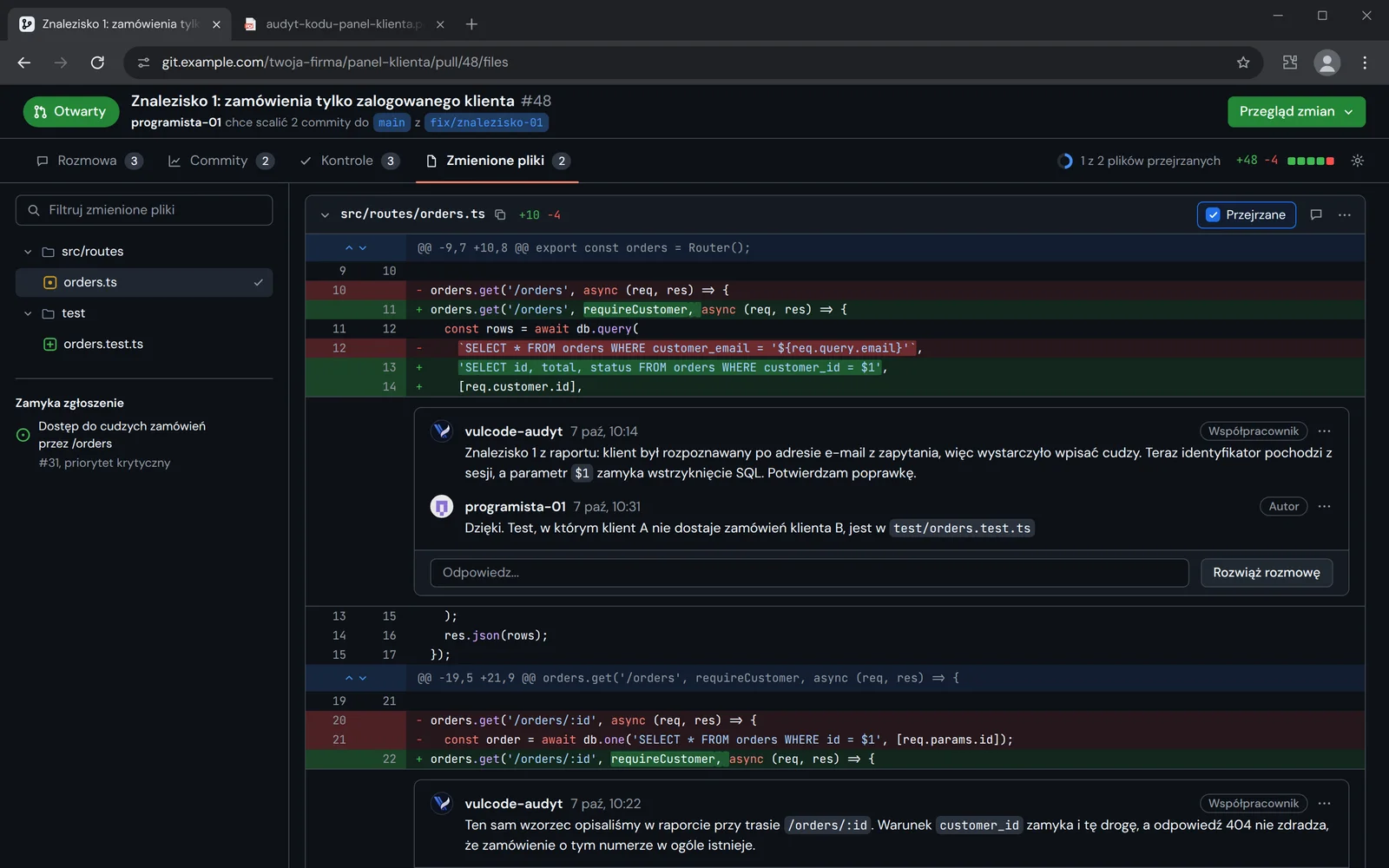The width and height of the screenshot is (1389, 868).
Task: Switch to the Kontrole tab
Action: (349, 161)
